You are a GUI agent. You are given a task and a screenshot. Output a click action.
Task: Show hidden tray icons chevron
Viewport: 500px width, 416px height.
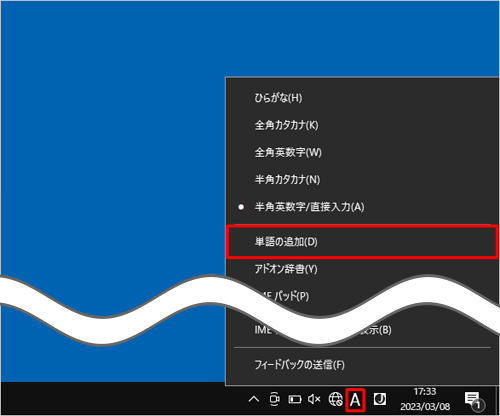pos(254,399)
